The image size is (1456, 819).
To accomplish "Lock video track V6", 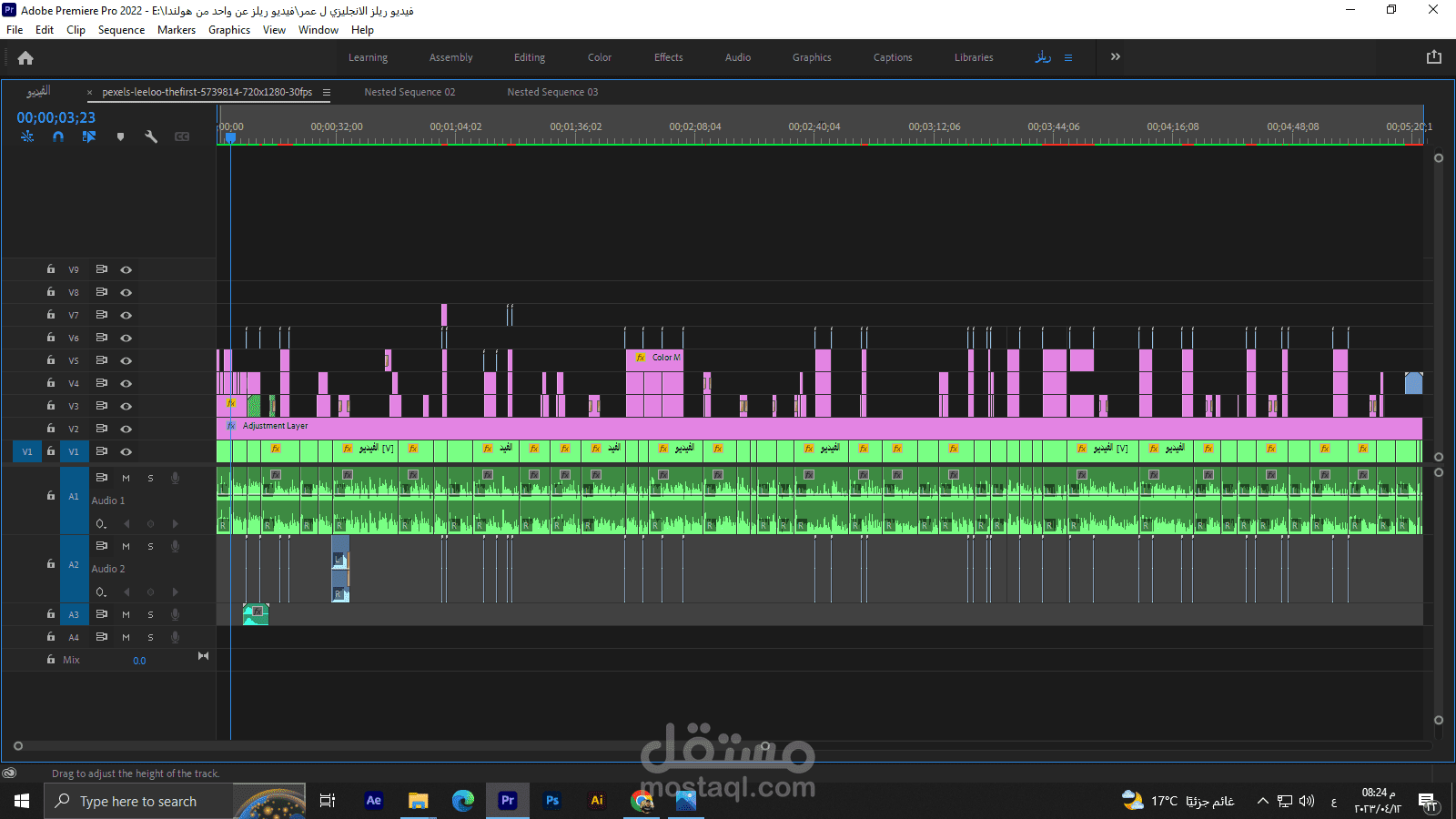I will pos(51,338).
